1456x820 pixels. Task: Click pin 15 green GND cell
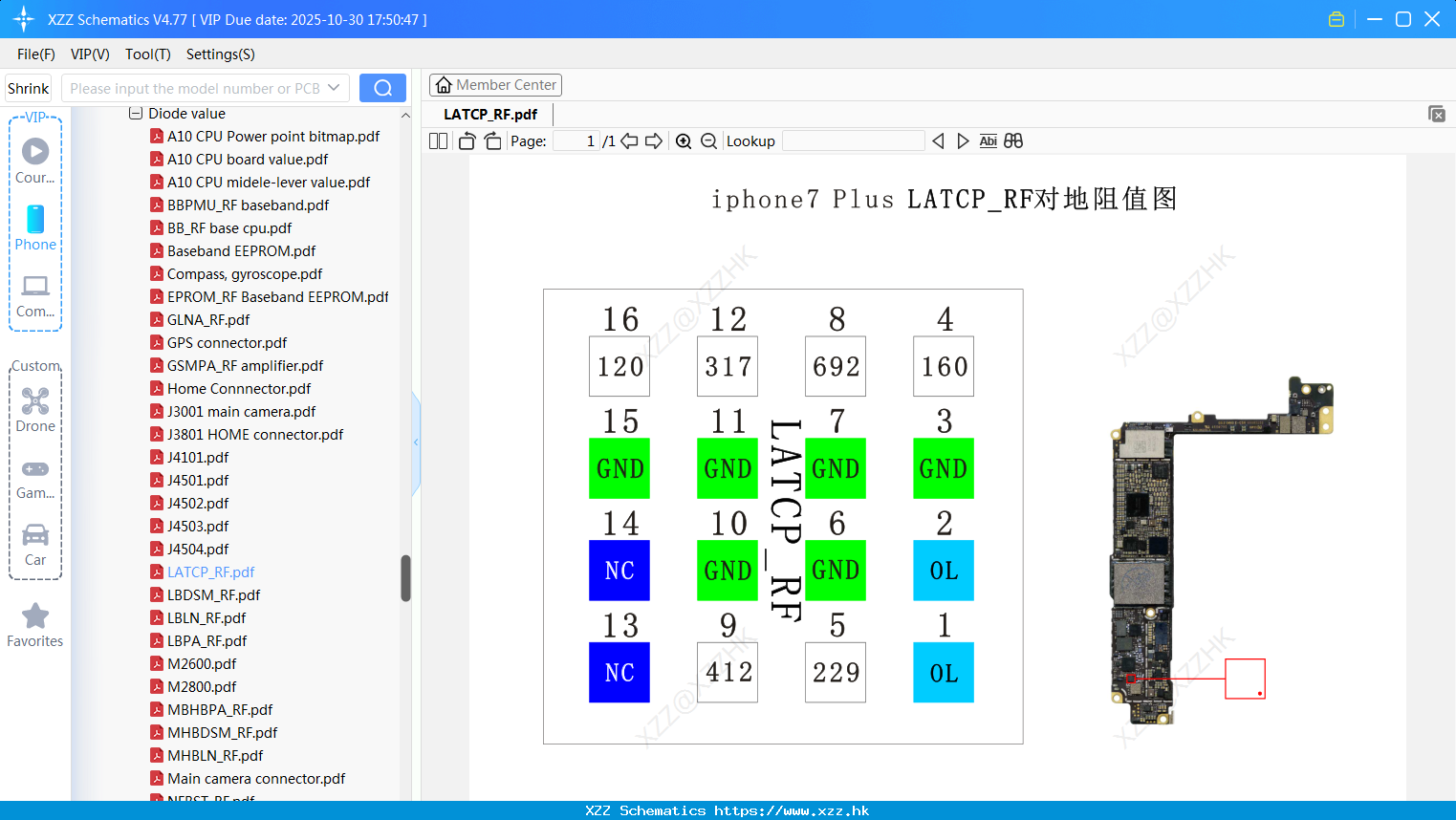619,468
